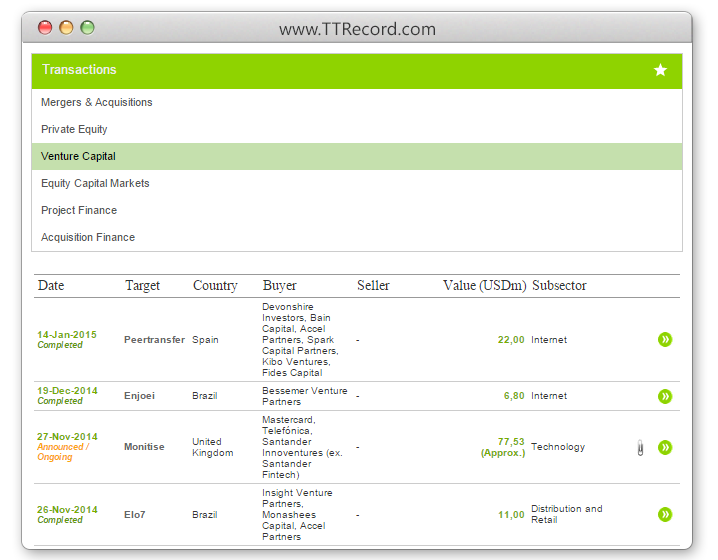Click the white star icon in Transactions header
Screen dimensions: 718x560
[660, 70]
